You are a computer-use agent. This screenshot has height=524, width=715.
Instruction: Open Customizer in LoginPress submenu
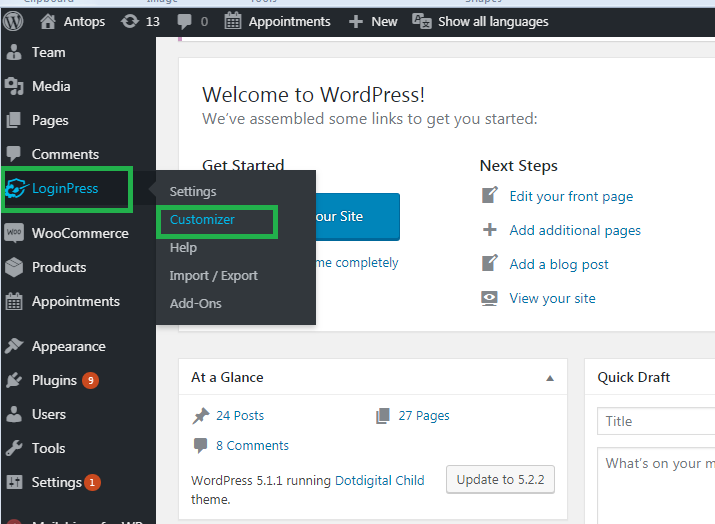[x=202, y=219]
